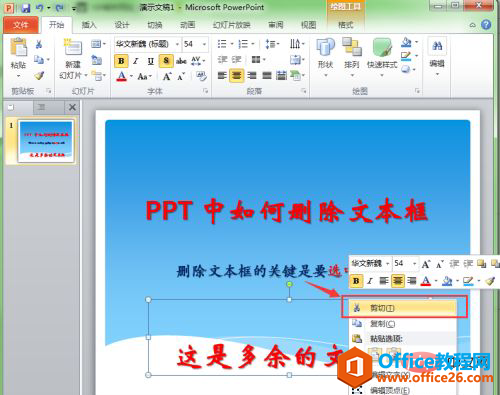Click the Redo icon in Quick Access Toolbar
Screen dimensions: 500x395
[60, 8]
